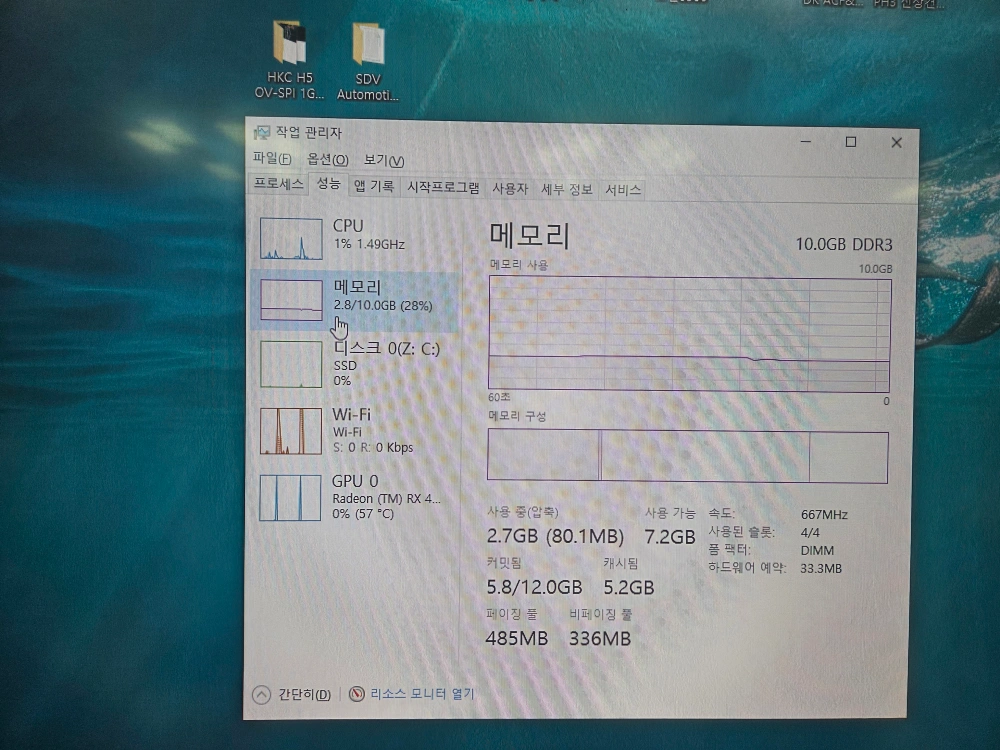Select the Wi-Fi throughput graph thumbnail
Screen dimensions: 1000x750
(291, 431)
